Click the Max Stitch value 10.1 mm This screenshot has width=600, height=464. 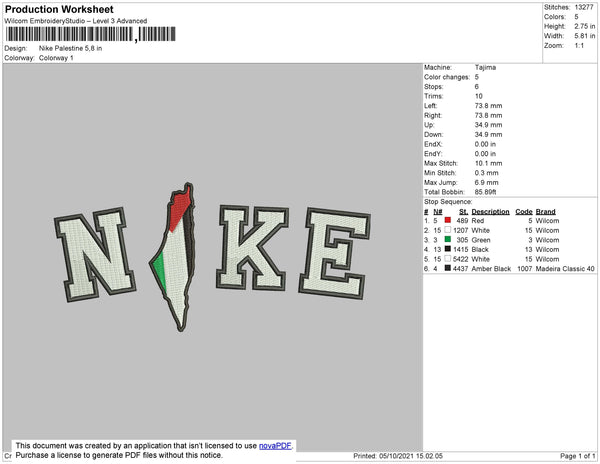(x=489, y=163)
